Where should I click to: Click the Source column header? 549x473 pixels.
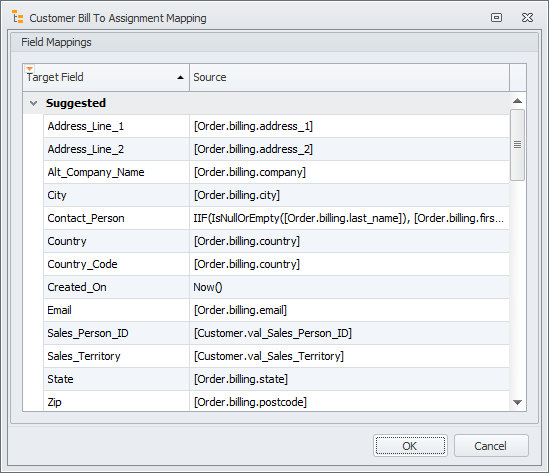click(349, 77)
